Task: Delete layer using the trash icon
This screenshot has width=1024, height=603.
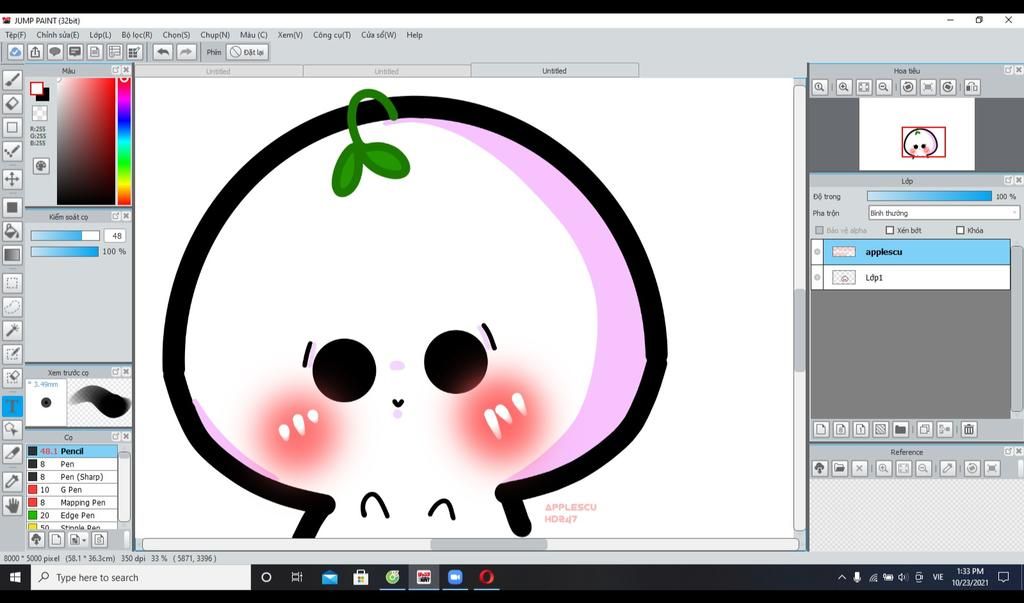Action: tap(968, 430)
